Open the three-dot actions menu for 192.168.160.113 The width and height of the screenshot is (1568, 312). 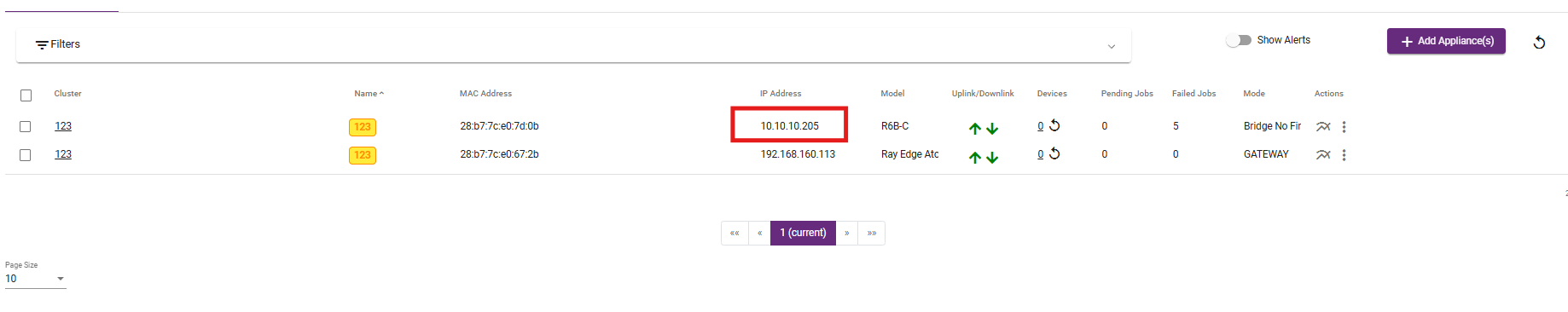(x=1344, y=154)
